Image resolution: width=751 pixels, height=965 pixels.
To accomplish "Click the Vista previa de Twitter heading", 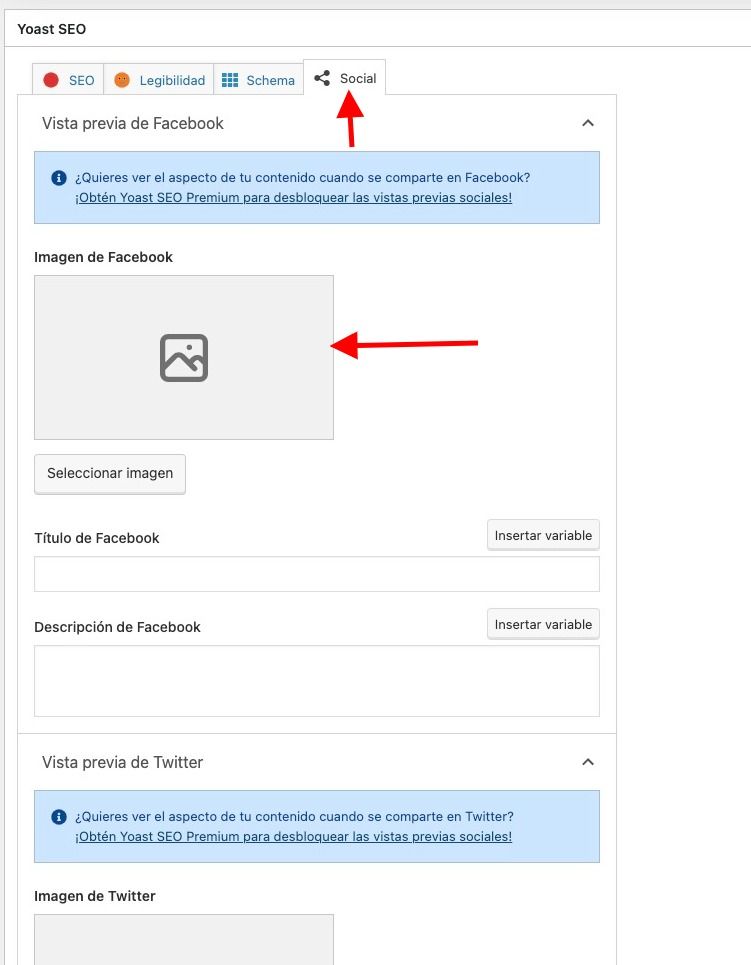I will [122, 762].
